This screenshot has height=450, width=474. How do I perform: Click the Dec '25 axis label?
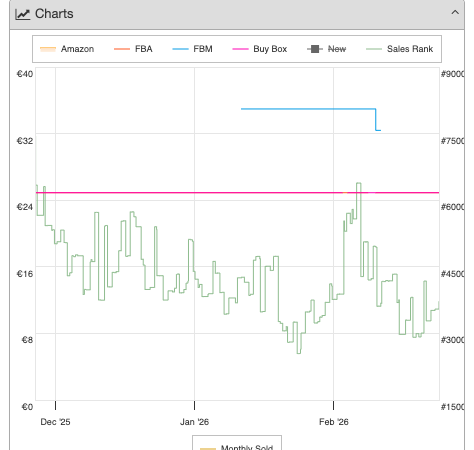click(55, 422)
